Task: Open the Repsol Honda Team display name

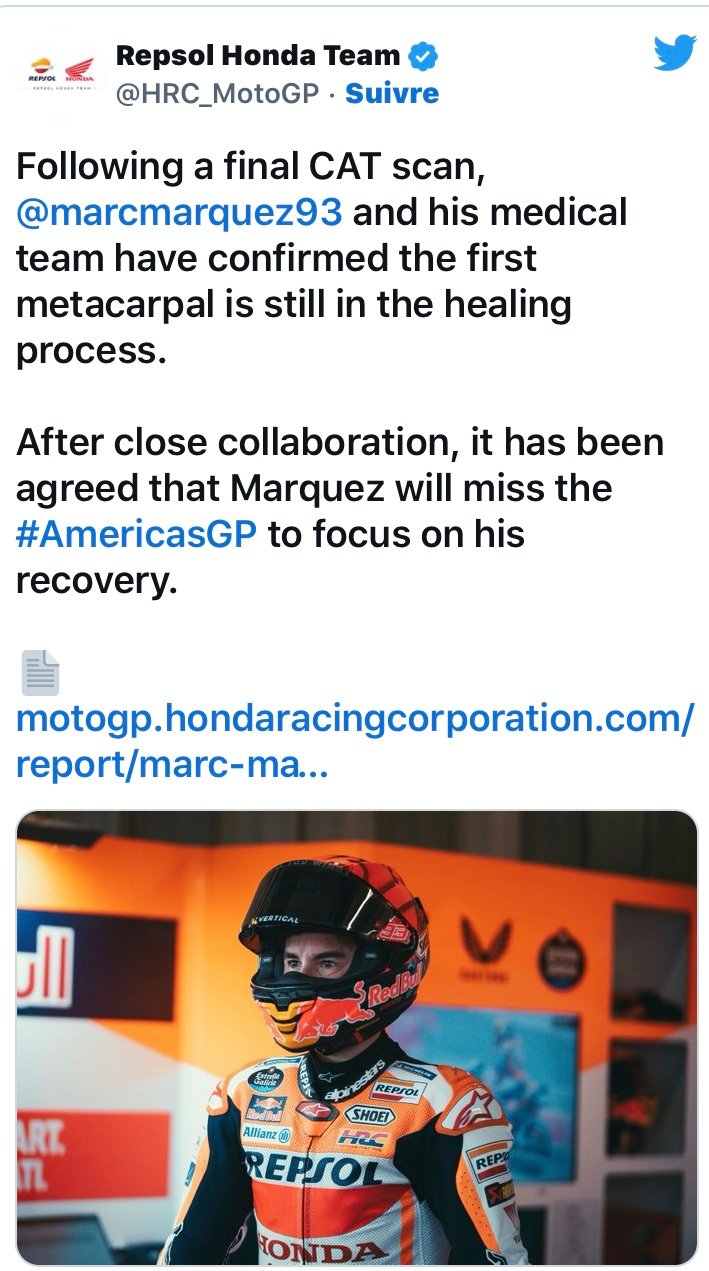Action: [258, 56]
